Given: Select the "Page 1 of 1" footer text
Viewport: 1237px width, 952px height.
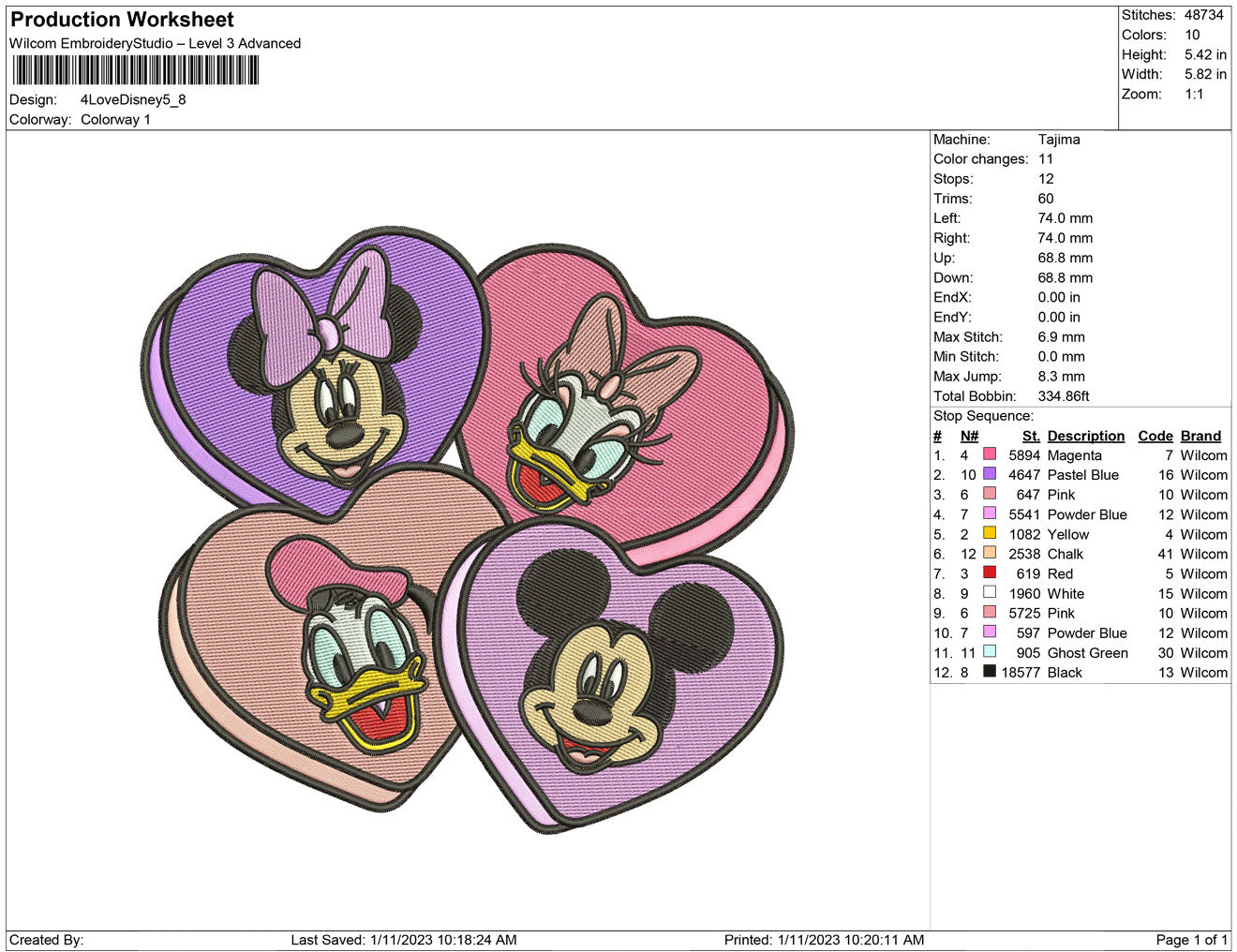Looking at the screenshot, I should coord(1192,939).
